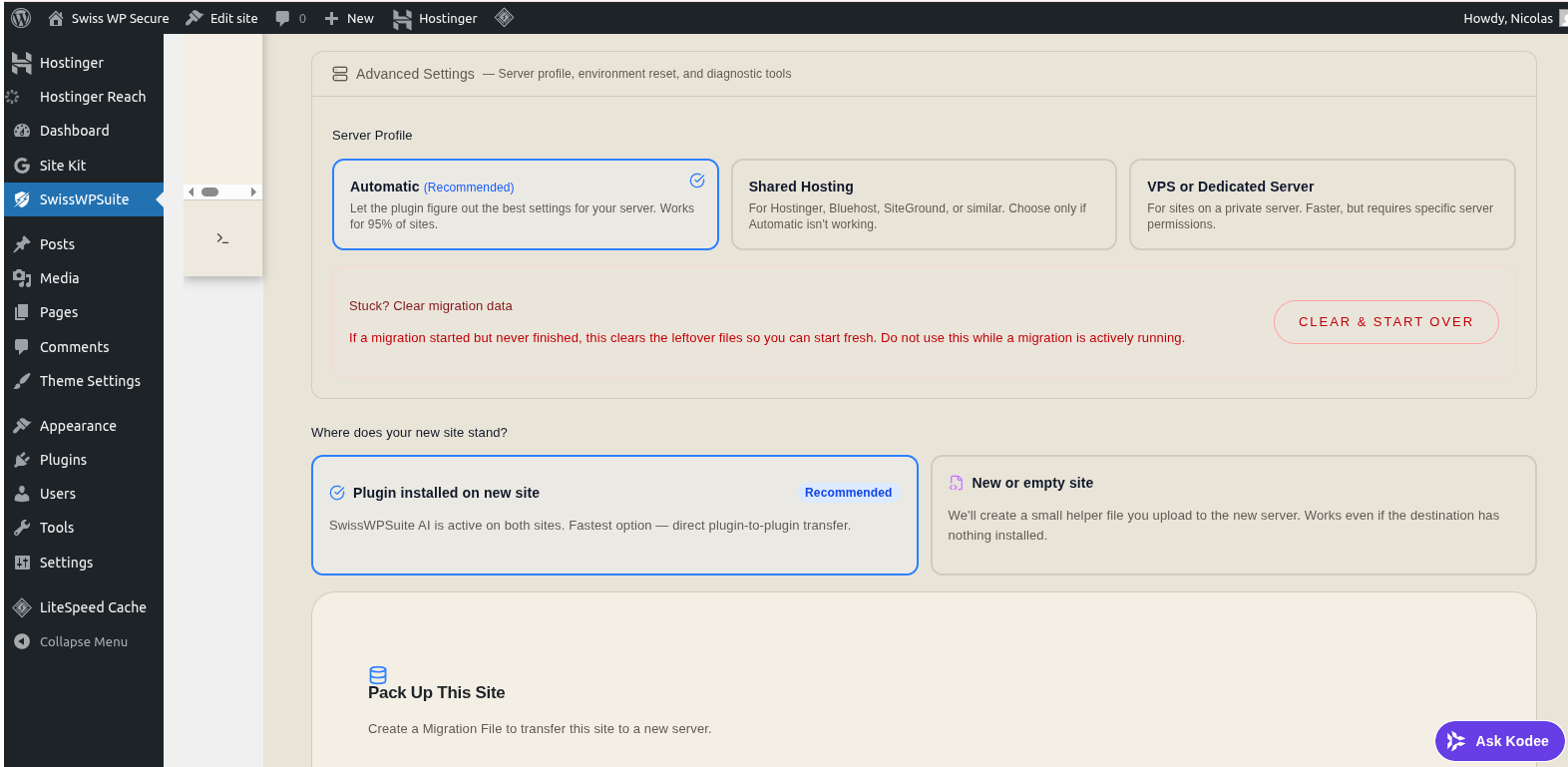The width and height of the screenshot is (1568, 767).
Task: Click the horizontal scrollbar right arrow
Action: coord(253,192)
